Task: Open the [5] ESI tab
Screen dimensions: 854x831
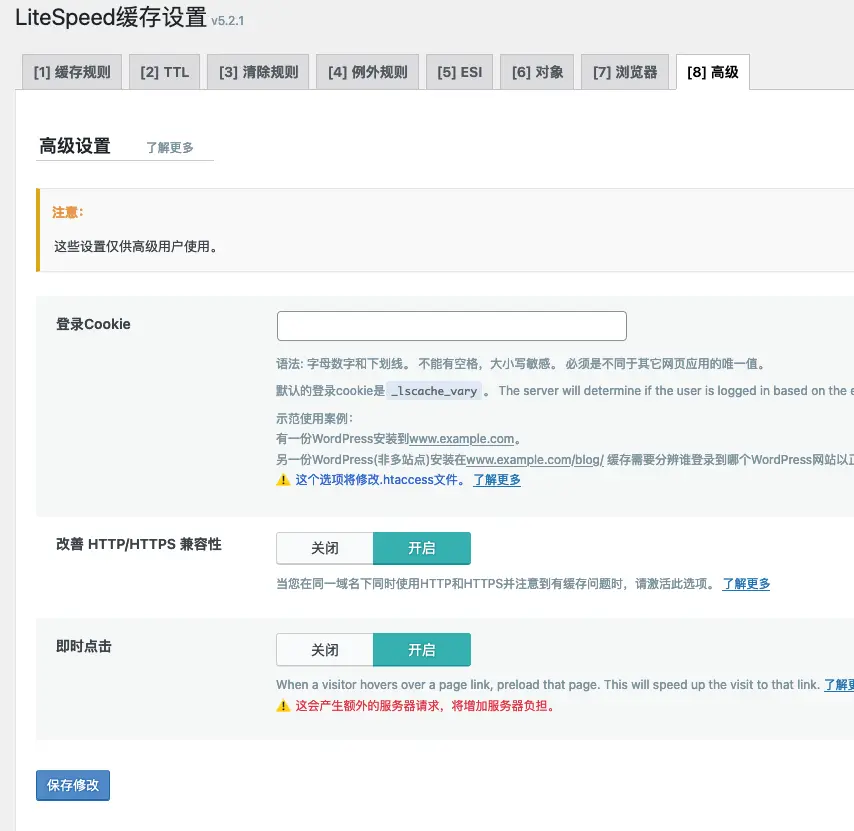Action: (459, 71)
